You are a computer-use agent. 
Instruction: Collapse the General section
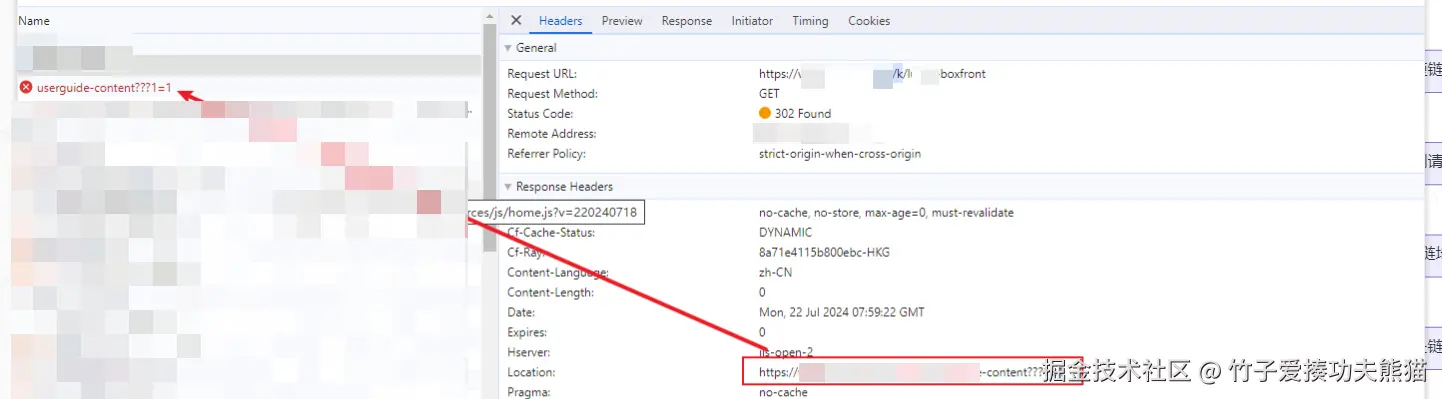[x=507, y=48]
